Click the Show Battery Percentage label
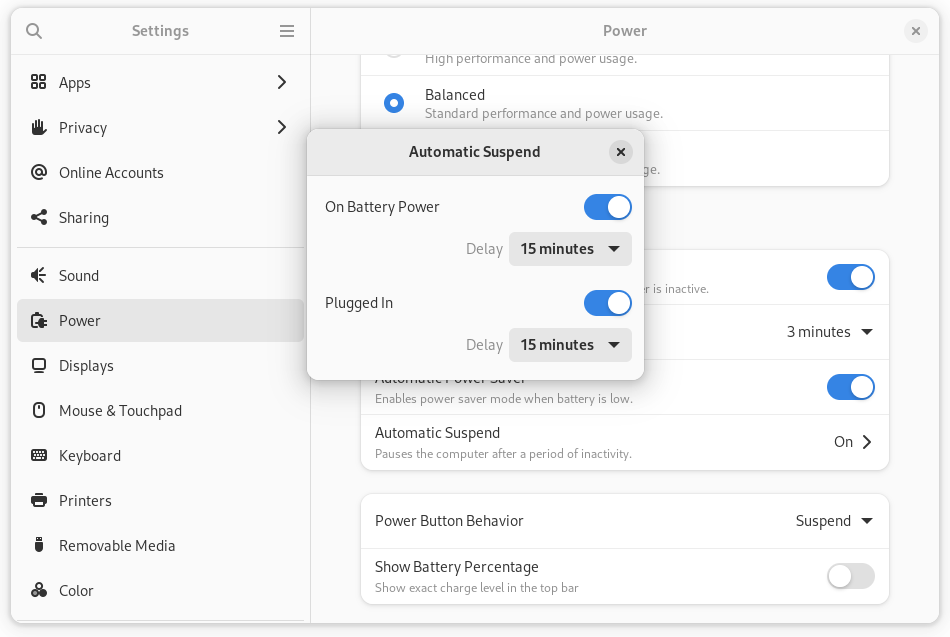This screenshot has width=950, height=637. coord(456,567)
